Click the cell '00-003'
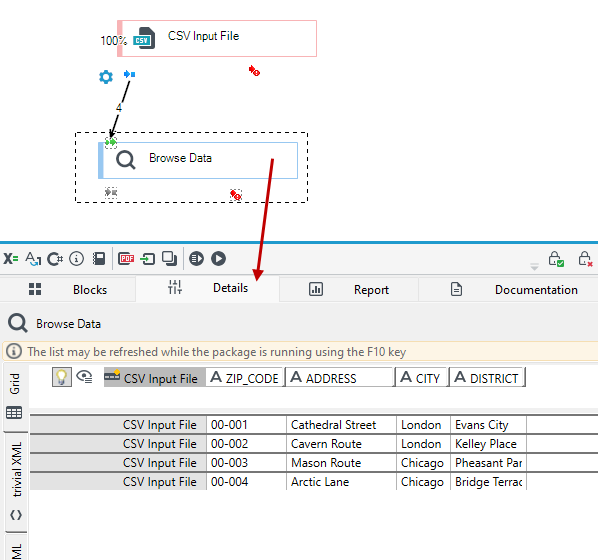This screenshot has height=560, width=599. pos(246,463)
